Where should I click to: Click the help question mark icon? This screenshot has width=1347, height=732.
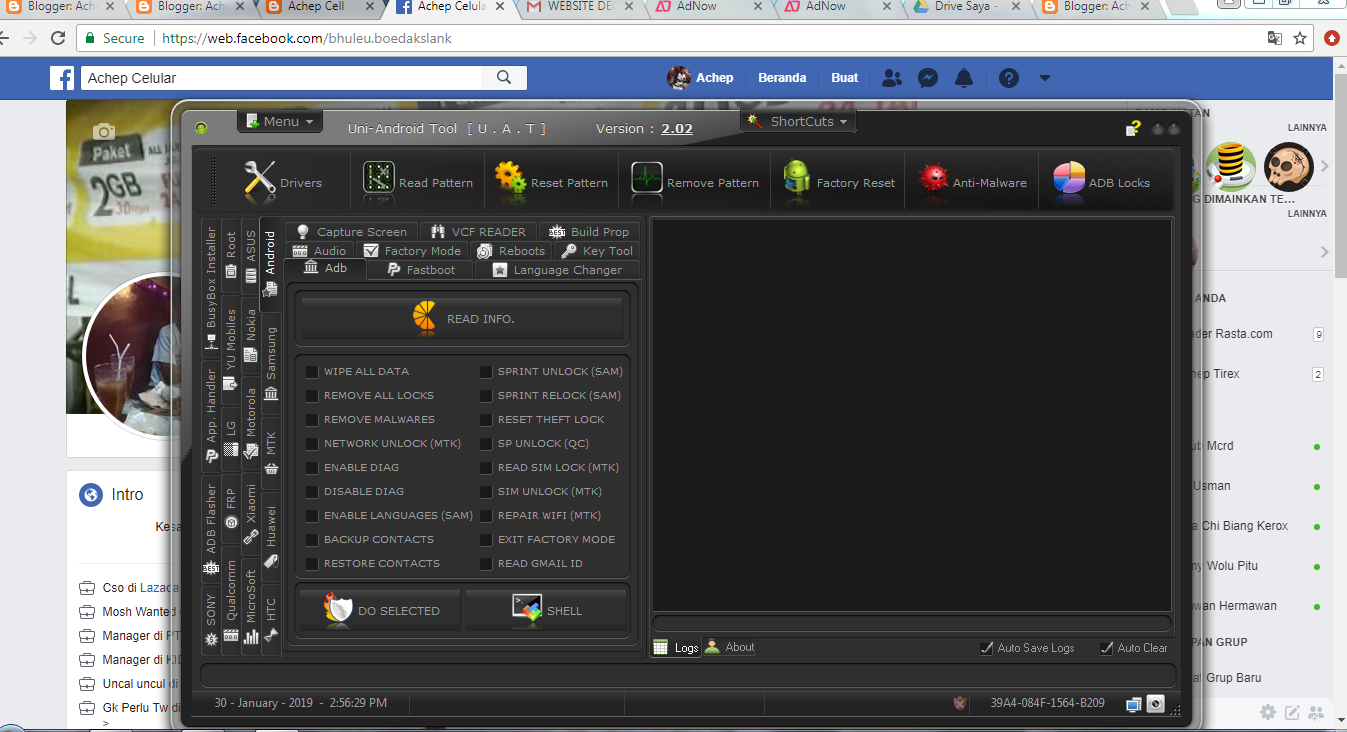(1132, 128)
